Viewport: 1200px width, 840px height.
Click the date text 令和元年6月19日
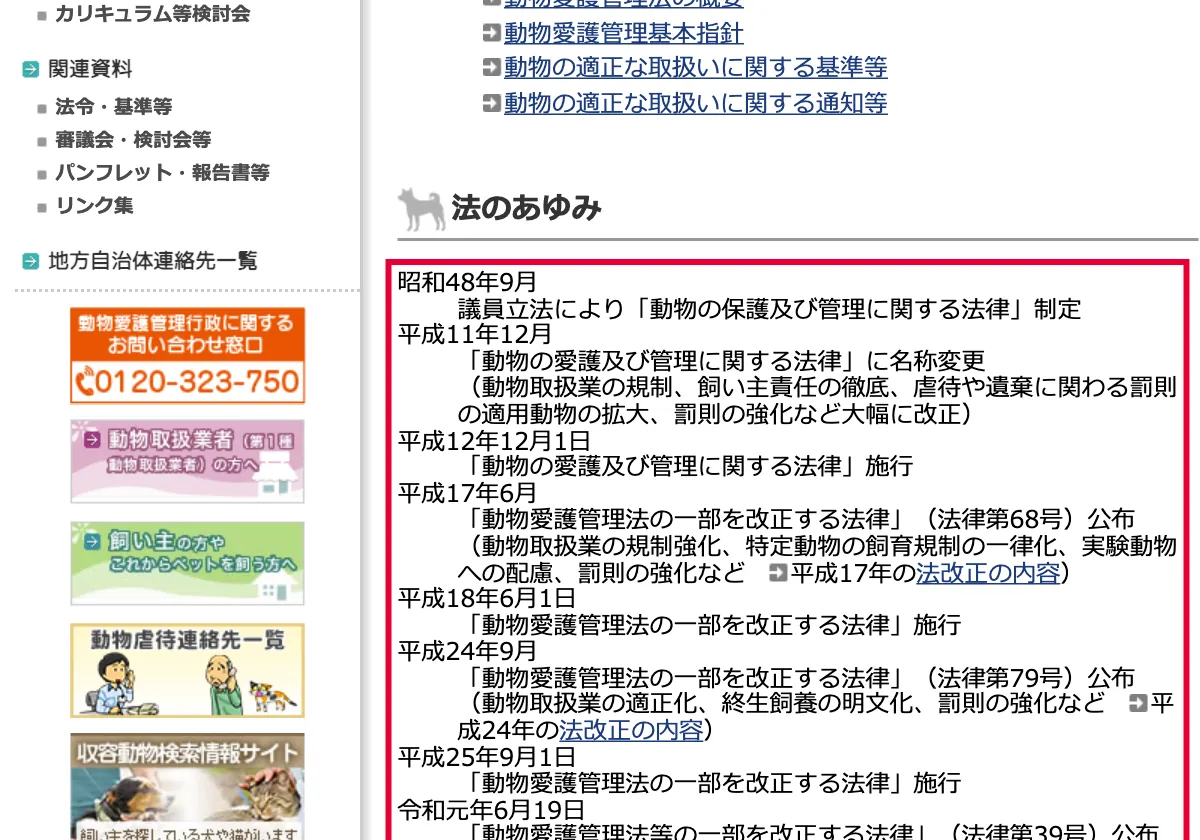click(491, 808)
